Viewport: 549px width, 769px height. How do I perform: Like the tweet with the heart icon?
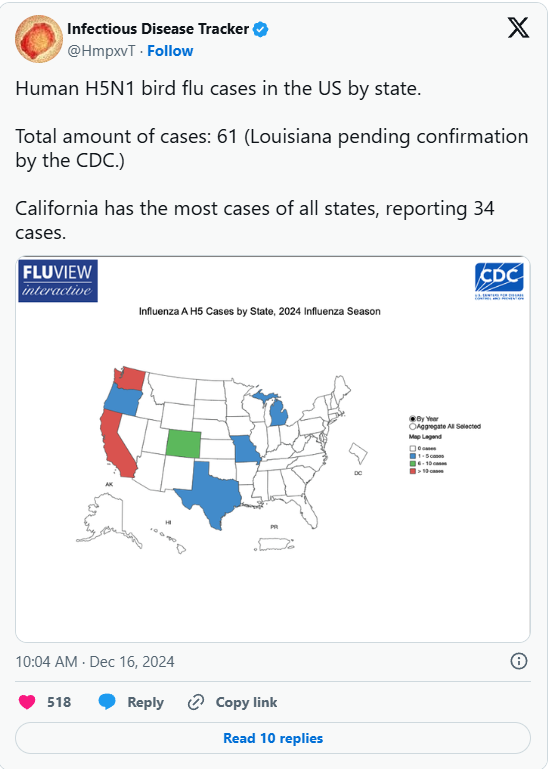tap(27, 702)
